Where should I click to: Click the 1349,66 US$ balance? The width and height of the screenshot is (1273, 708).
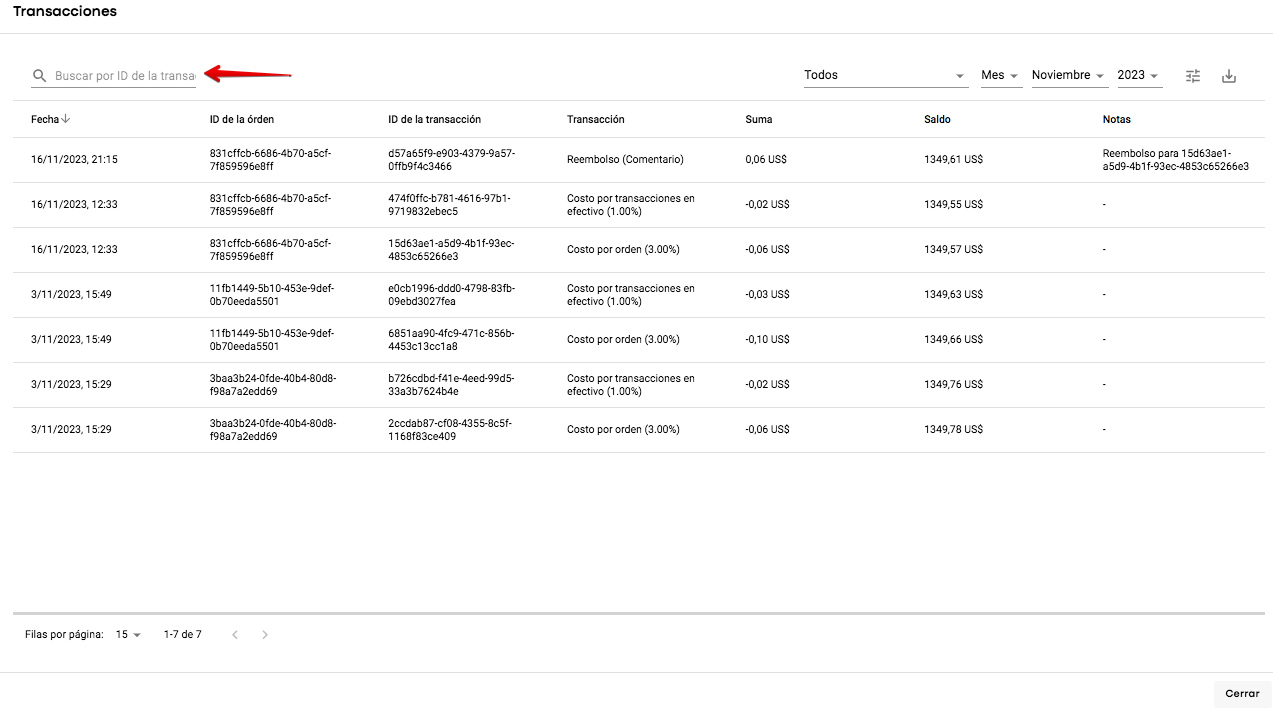[953, 339]
